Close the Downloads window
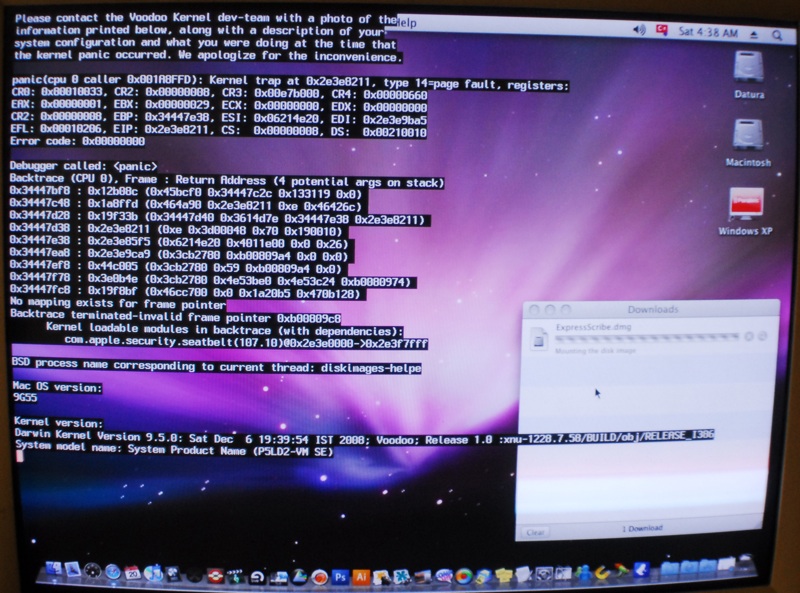 click(534, 309)
